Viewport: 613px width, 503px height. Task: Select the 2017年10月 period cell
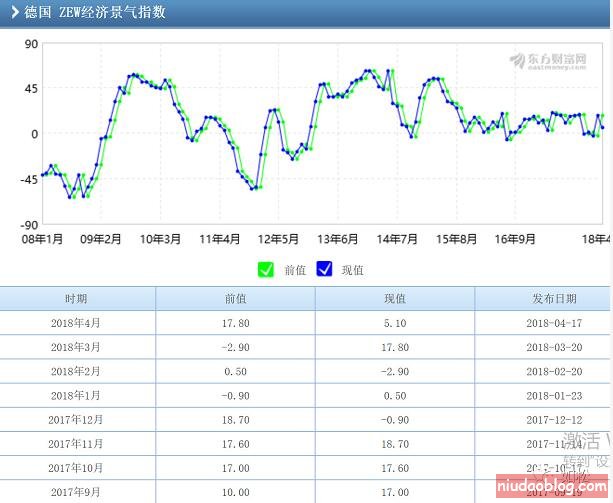pos(75,468)
